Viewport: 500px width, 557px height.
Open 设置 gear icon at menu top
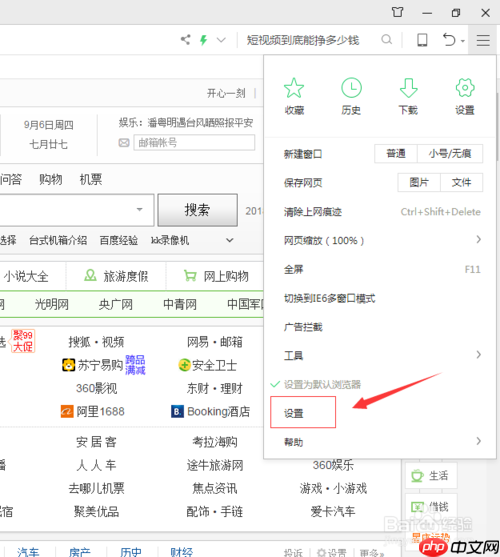point(465,96)
